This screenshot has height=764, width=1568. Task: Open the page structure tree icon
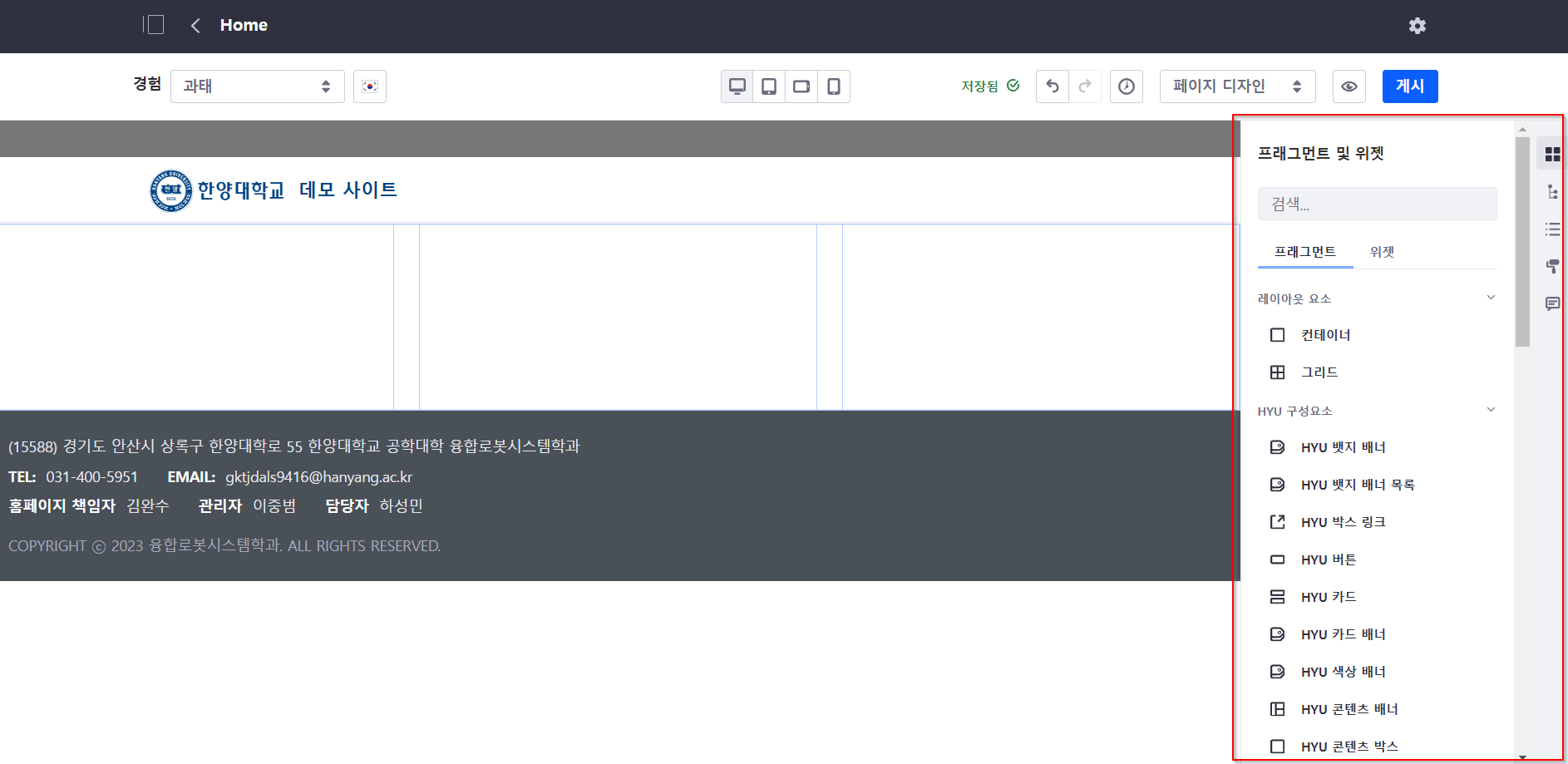[1551, 192]
